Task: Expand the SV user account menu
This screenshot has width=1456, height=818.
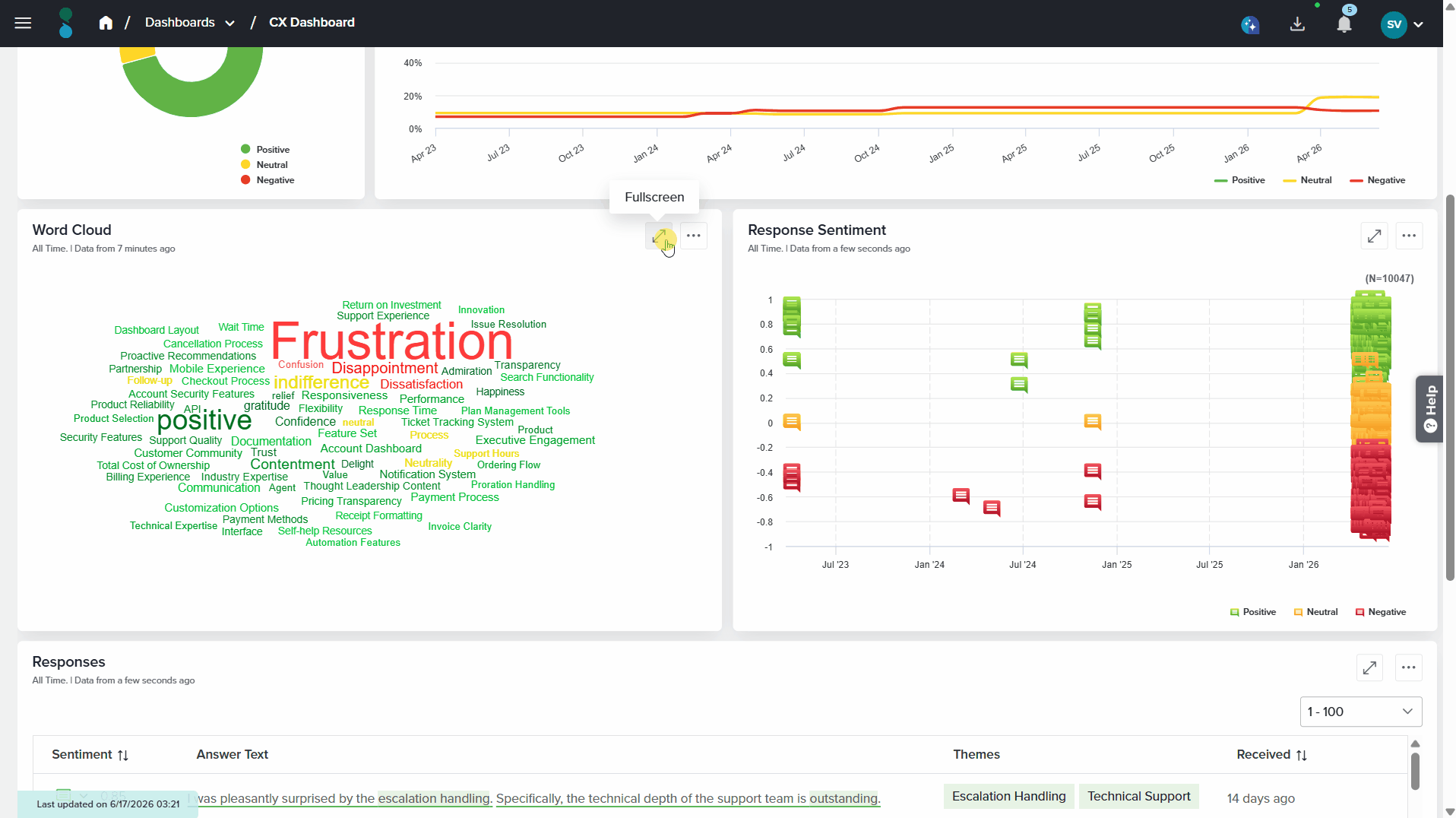Action: (1402, 24)
